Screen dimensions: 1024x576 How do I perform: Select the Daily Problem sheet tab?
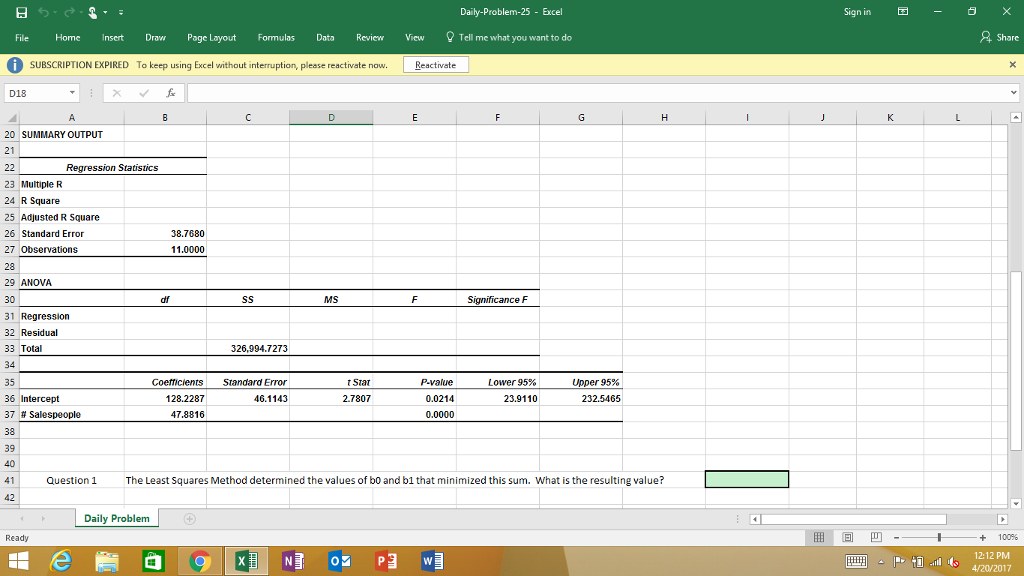click(115, 518)
